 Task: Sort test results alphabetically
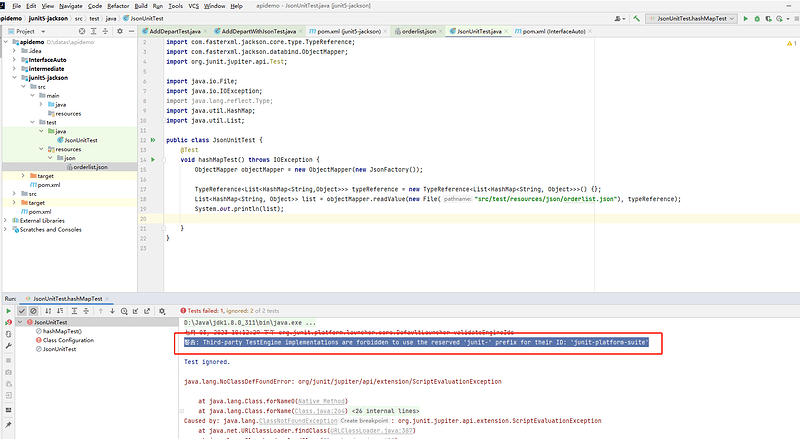coord(48,311)
